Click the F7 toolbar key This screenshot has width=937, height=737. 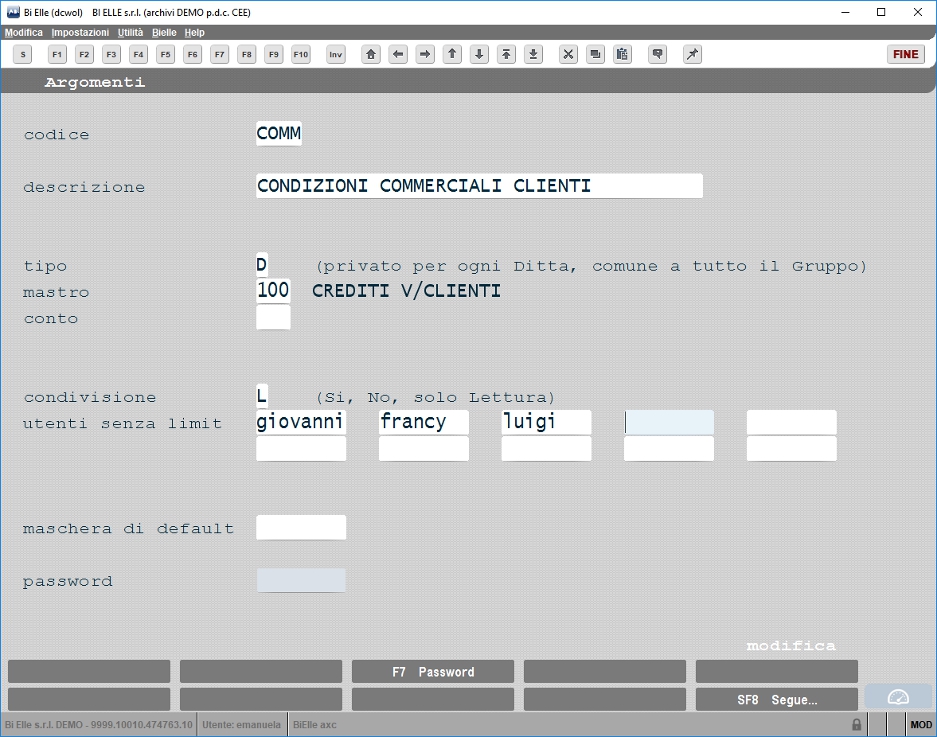219,54
